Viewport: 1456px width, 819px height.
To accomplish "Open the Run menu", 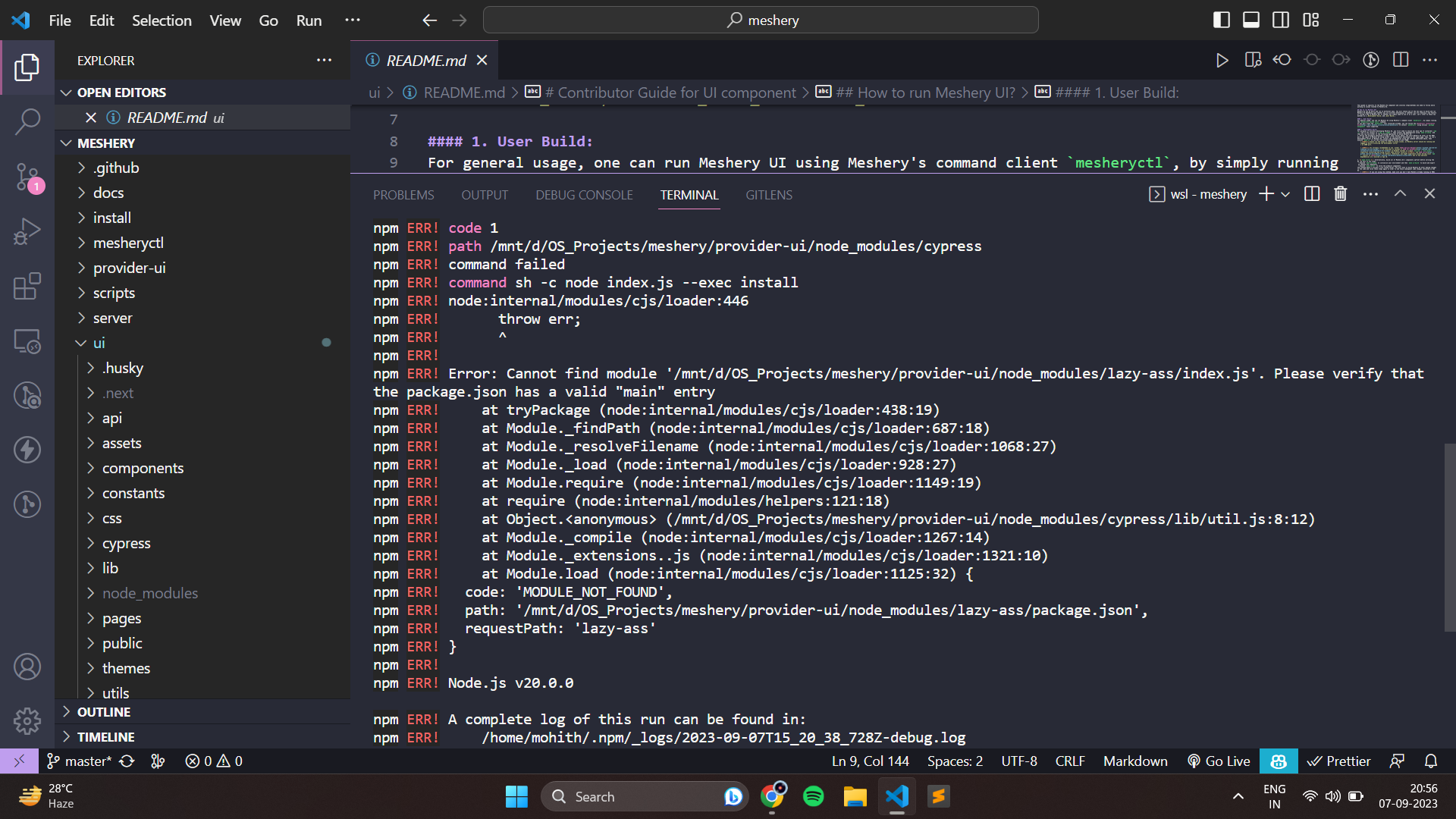I will coord(309,20).
